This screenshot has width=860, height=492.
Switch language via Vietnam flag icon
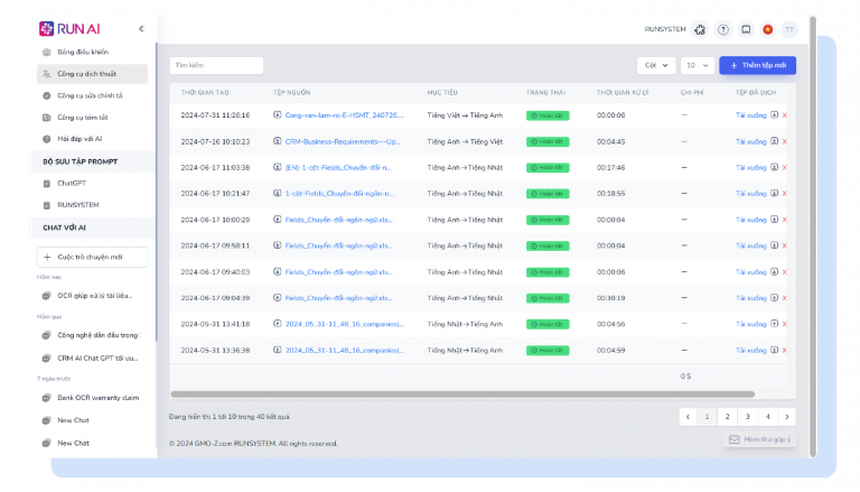(x=767, y=30)
